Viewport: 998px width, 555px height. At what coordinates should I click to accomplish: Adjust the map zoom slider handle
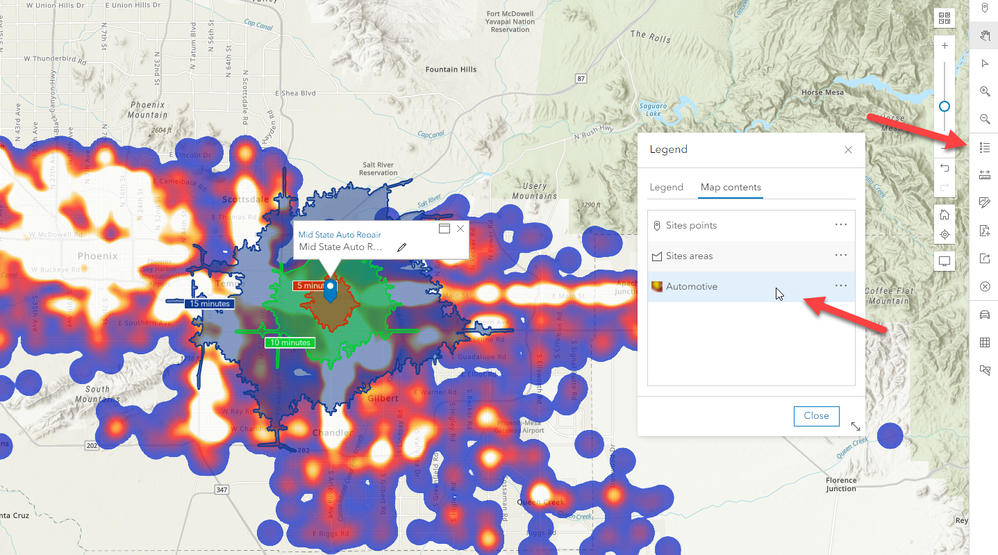(945, 106)
